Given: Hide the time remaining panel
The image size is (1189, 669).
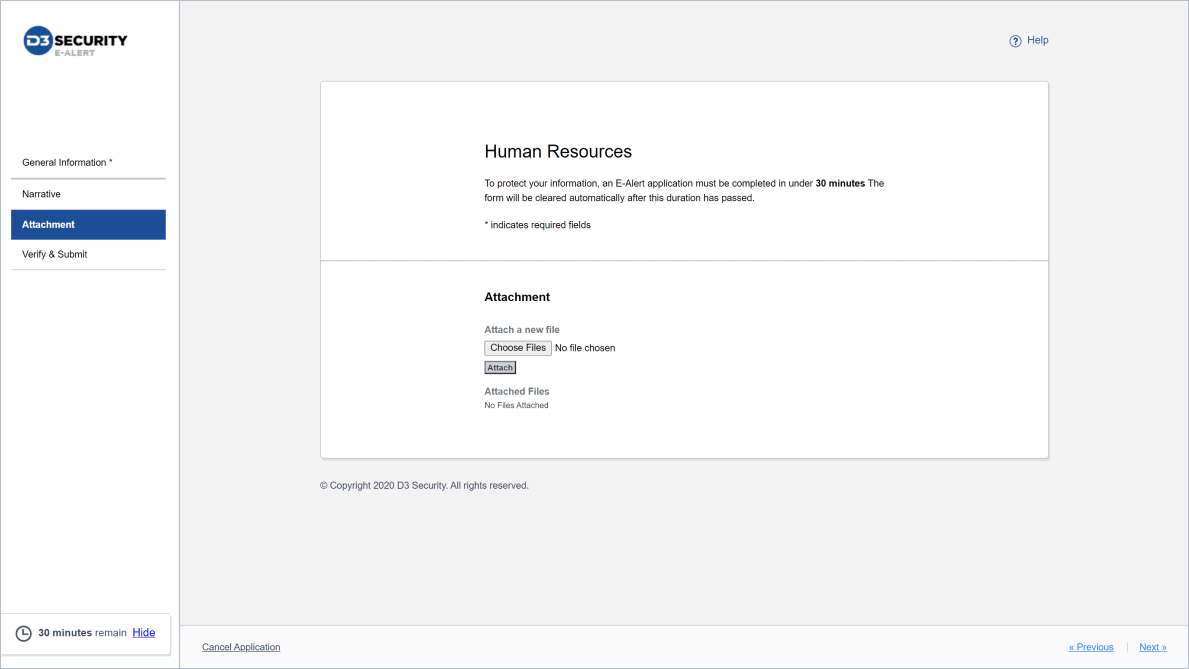Looking at the screenshot, I should coord(144,633).
